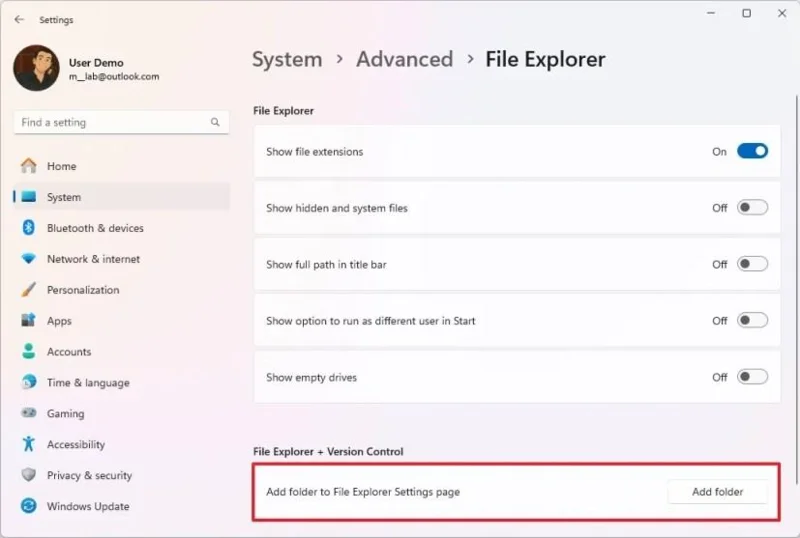Click the Personalization paintbrush icon
Image resolution: width=800 pixels, height=538 pixels.
coord(29,290)
